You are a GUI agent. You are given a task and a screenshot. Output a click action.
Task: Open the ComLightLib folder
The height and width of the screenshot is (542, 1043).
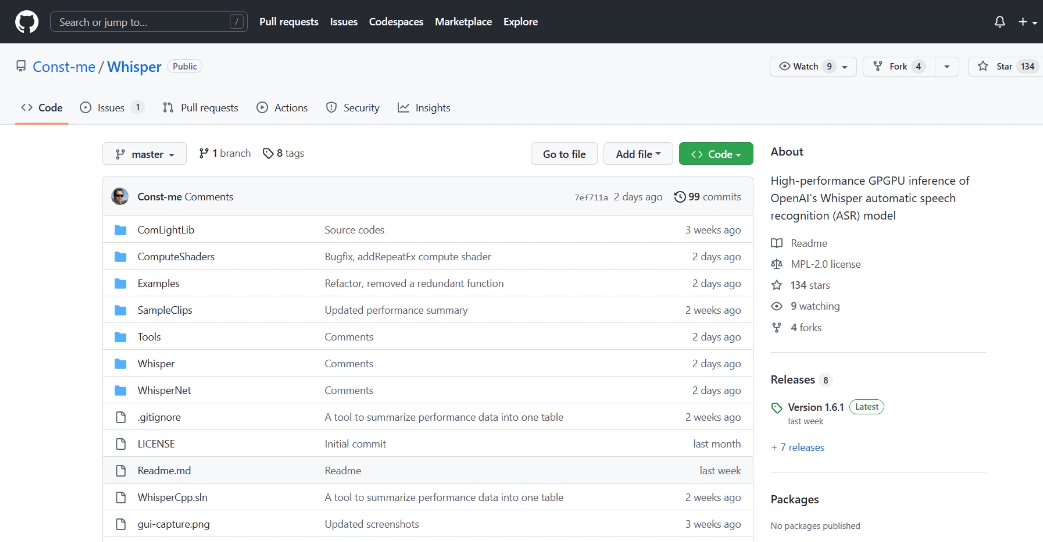(x=166, y=230)
